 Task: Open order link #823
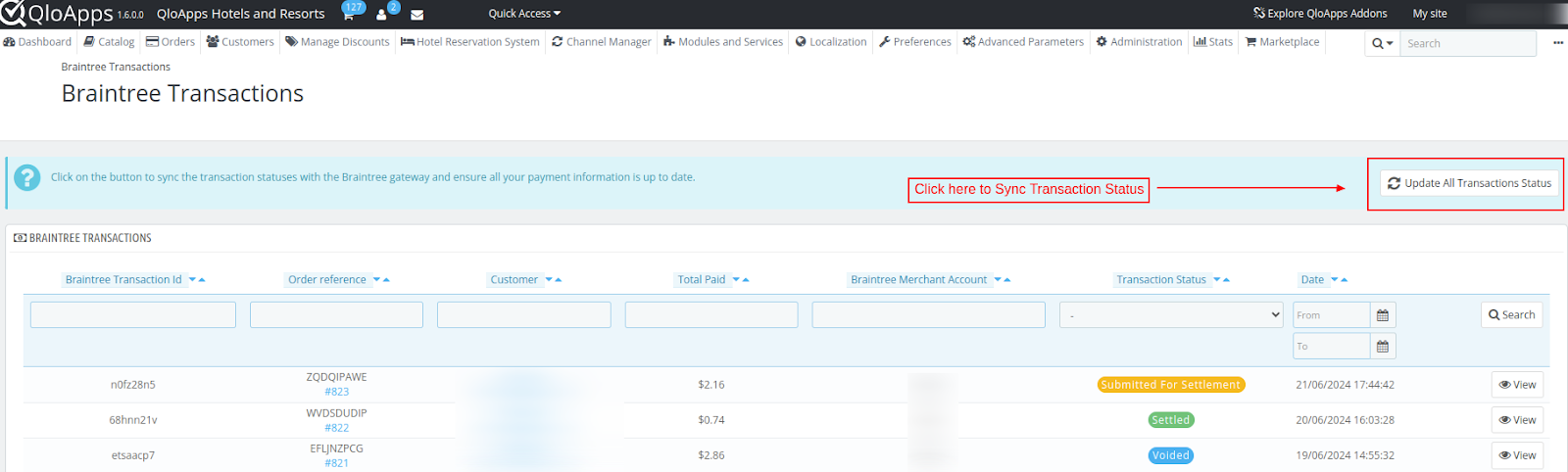(336, 392)
